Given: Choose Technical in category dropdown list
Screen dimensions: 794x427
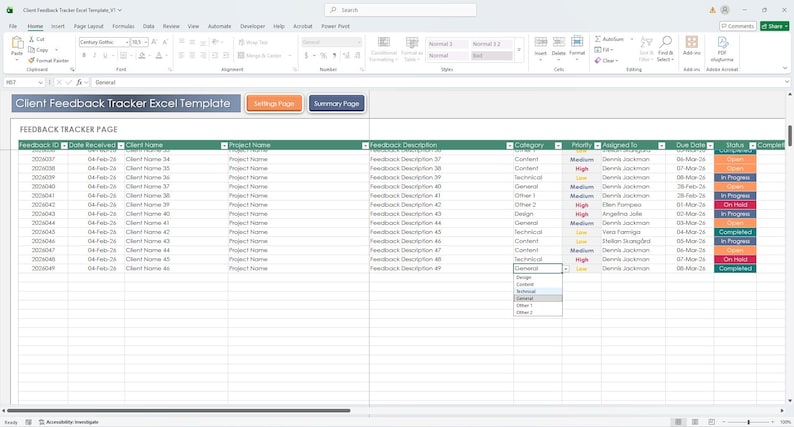Looking at the screenshot, I should pyautogui.click(x=538, y=291).
